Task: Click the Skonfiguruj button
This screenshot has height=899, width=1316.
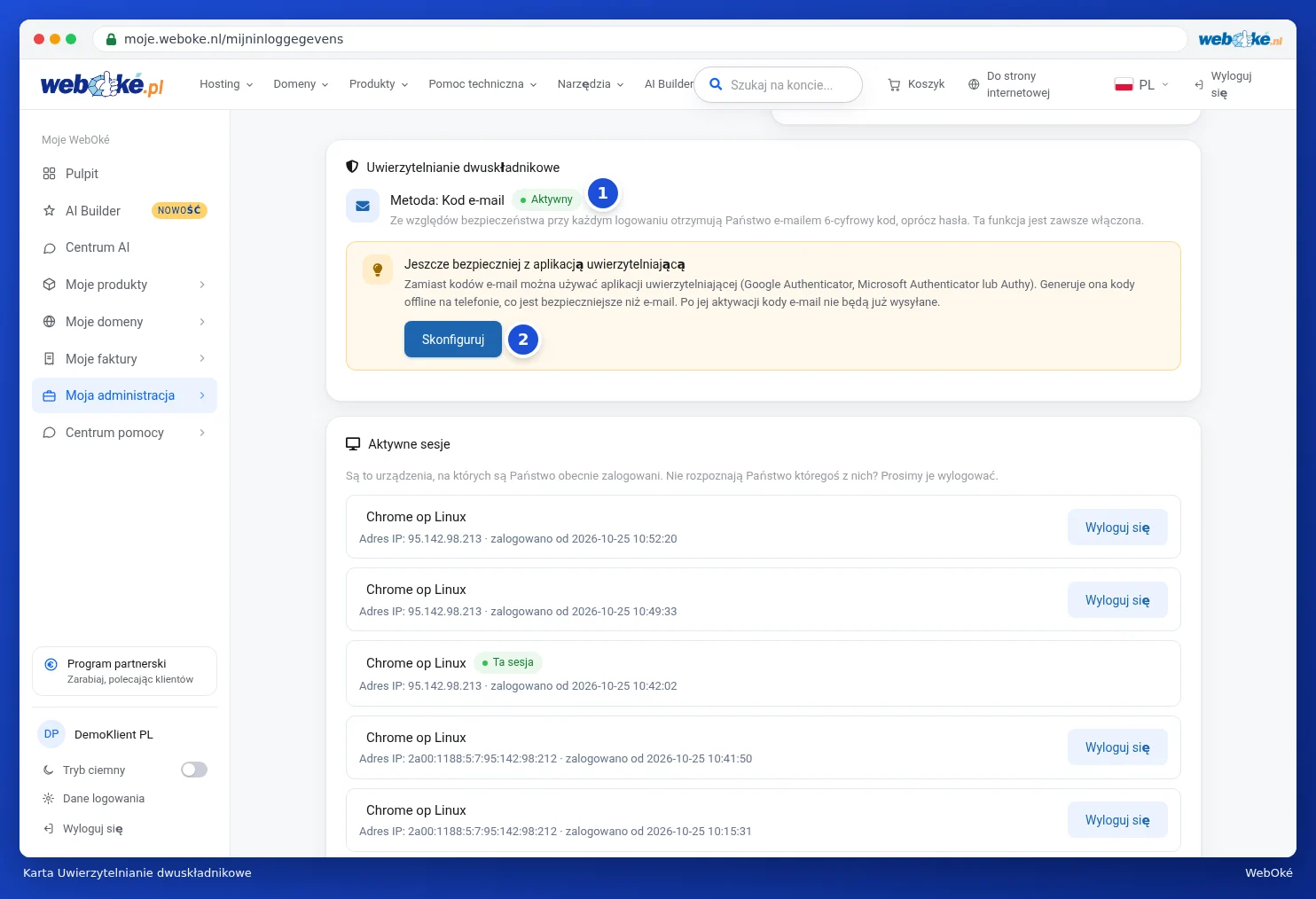Action: tap(453, 340)
